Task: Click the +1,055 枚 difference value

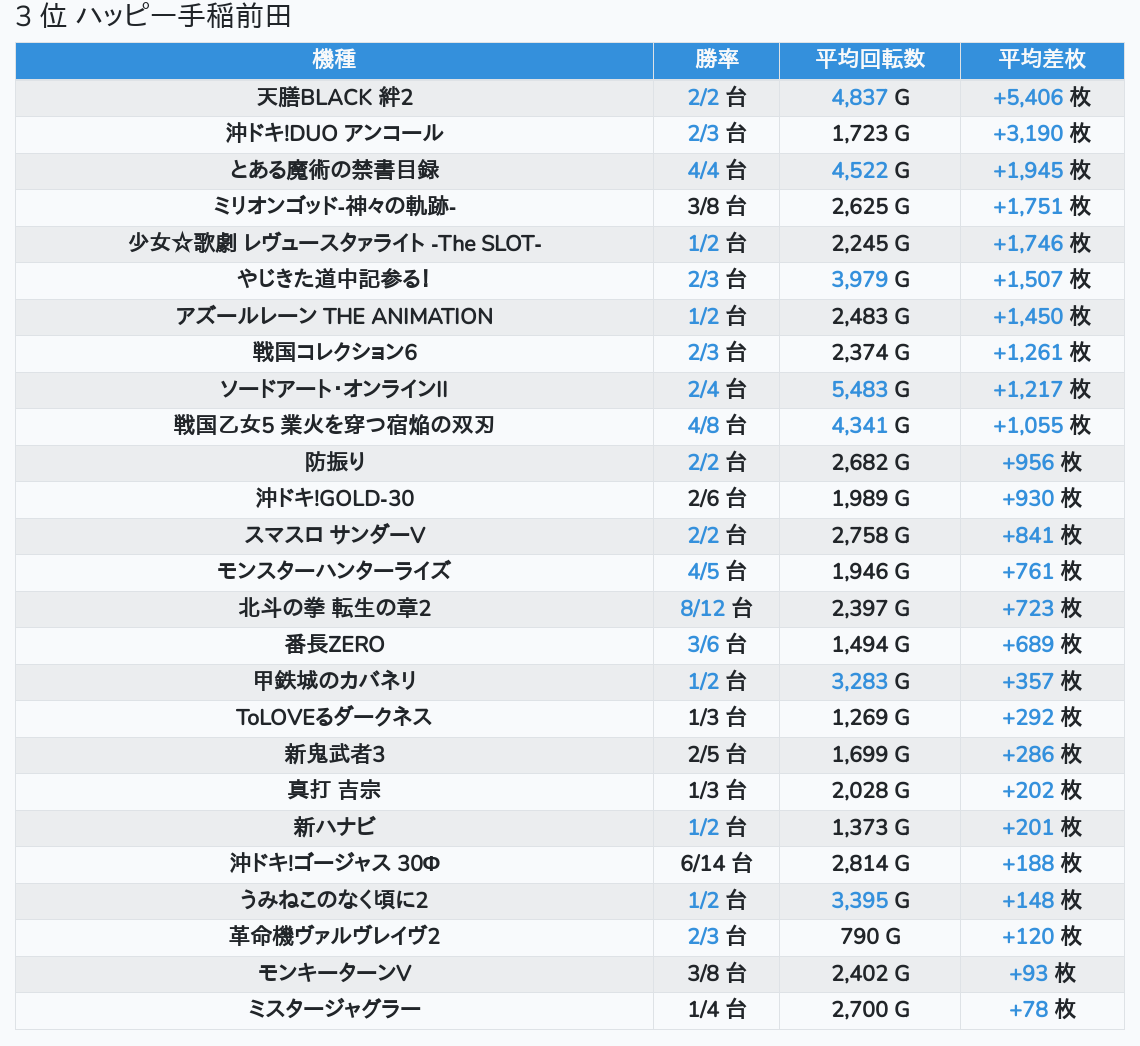Action: click(1042, 426)
